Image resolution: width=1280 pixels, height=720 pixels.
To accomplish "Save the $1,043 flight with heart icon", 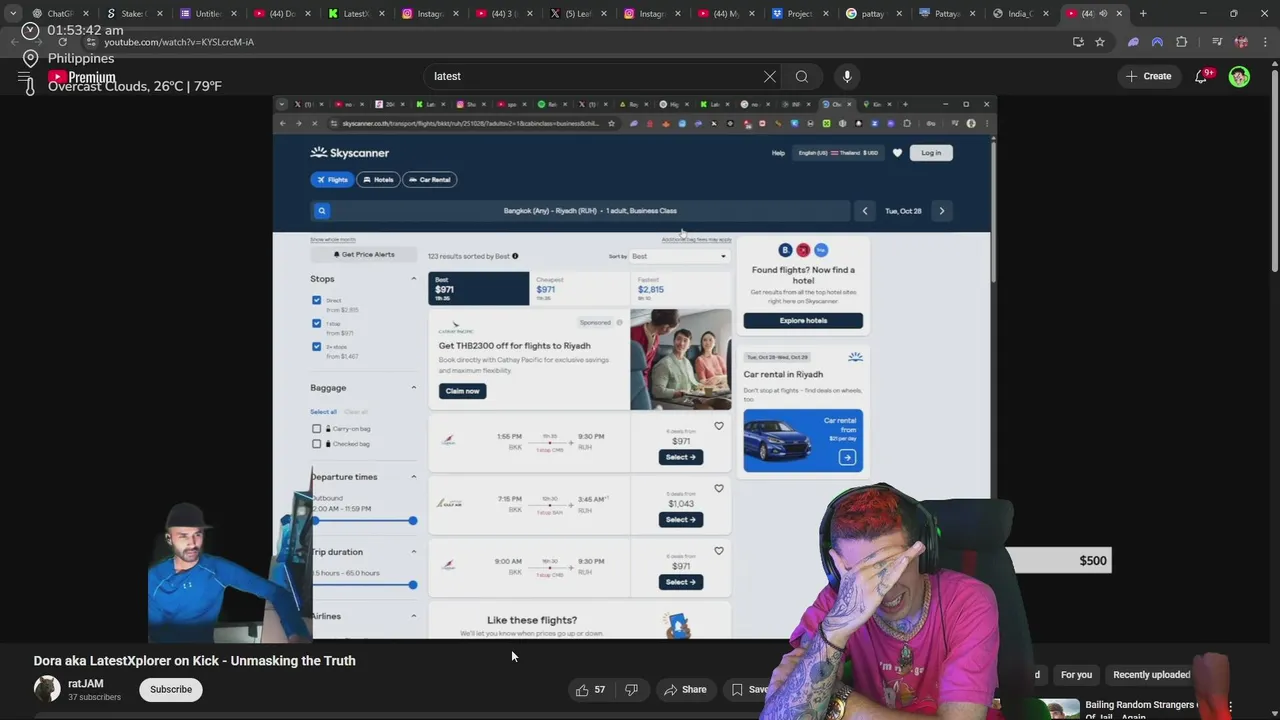I will pyautogui.click(x=719, y=489).
